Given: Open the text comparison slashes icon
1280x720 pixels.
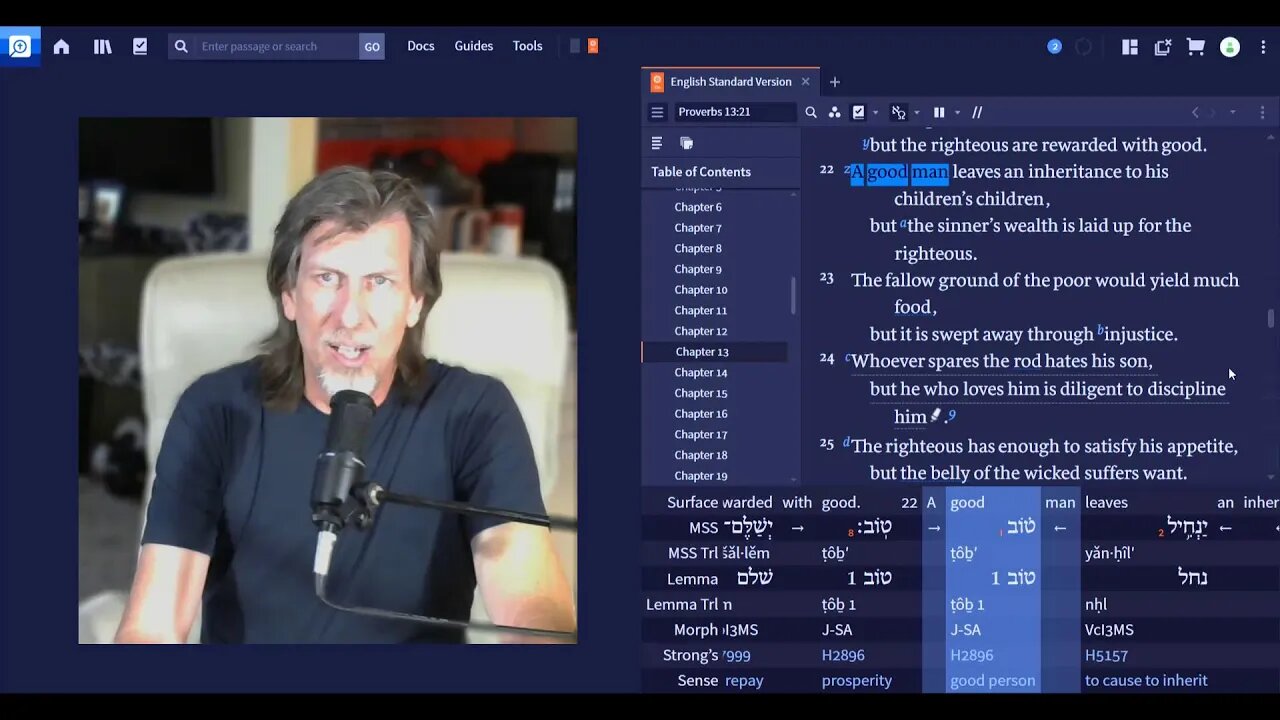Looking at the screenshot, I should 977,112.
